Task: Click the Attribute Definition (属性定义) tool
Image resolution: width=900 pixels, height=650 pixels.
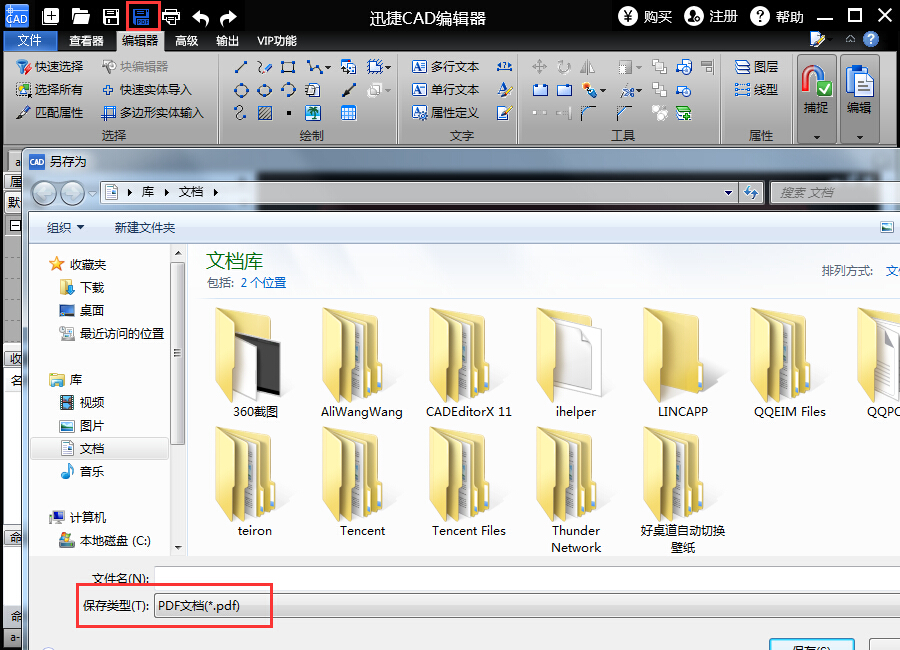Action: (445, 113)
